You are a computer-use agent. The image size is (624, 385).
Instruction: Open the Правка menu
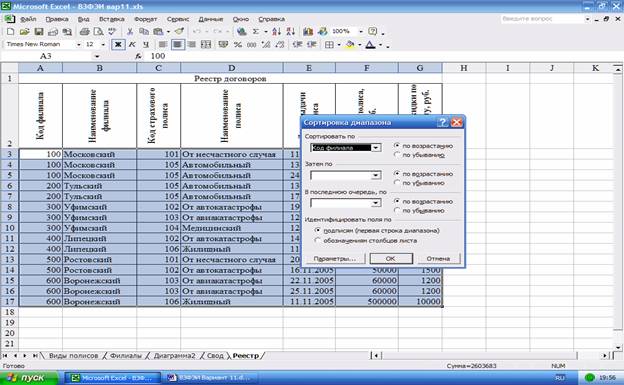[57, 19]
